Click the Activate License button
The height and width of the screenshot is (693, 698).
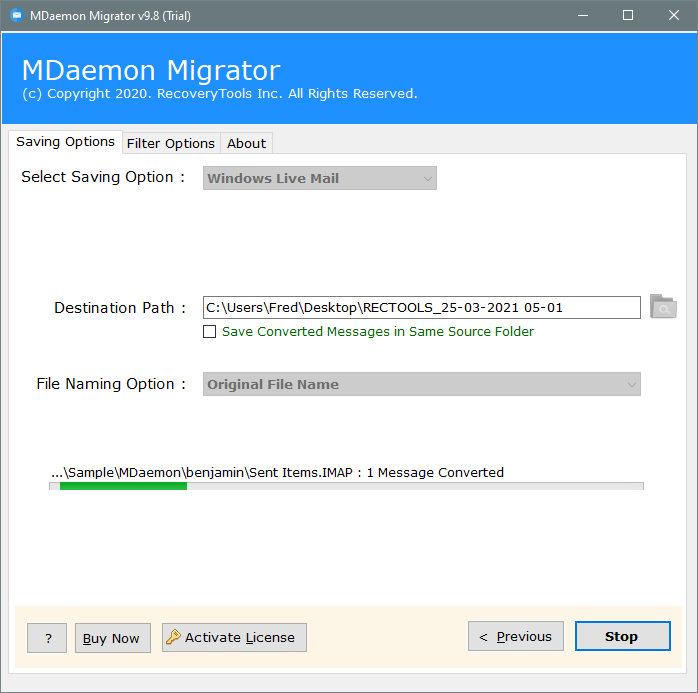coord(234,637)
